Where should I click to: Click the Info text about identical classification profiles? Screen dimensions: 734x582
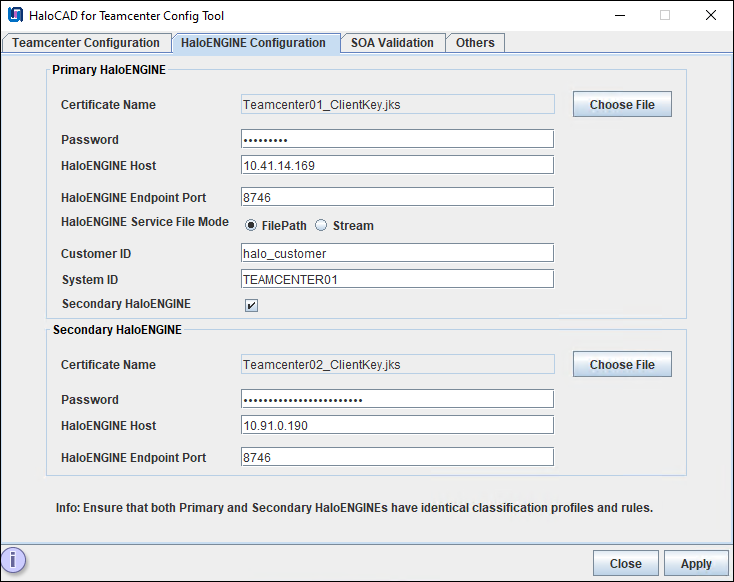pos(354,508)
